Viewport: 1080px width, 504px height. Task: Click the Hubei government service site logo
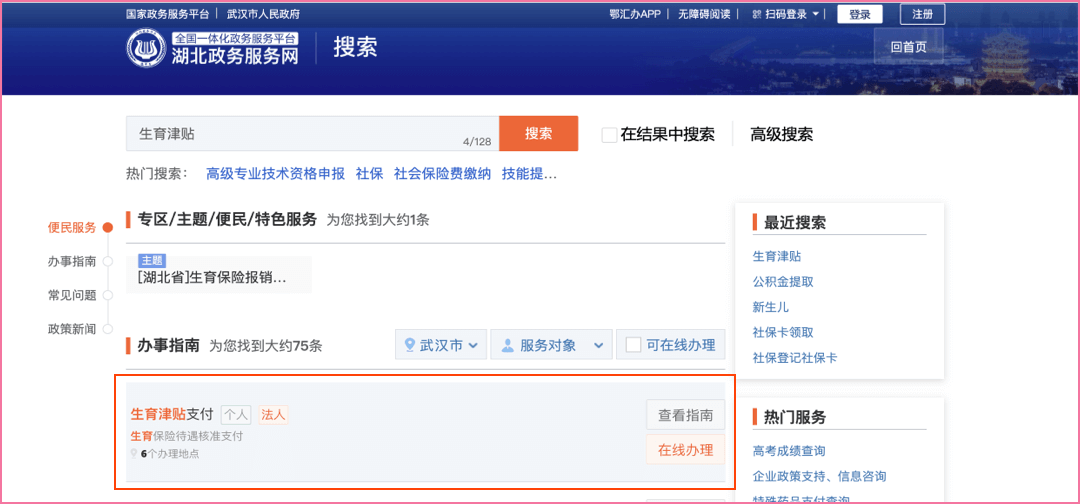pos(146,48)
